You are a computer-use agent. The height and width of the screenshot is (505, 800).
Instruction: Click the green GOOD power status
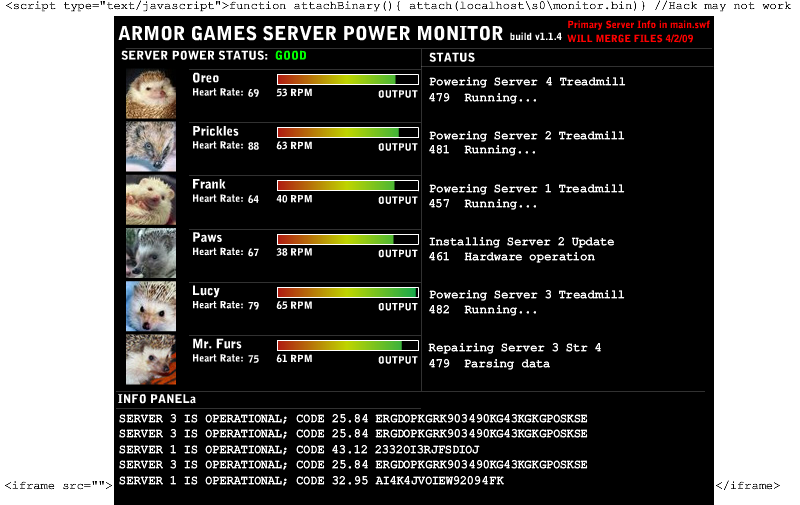tap(291, 56)
